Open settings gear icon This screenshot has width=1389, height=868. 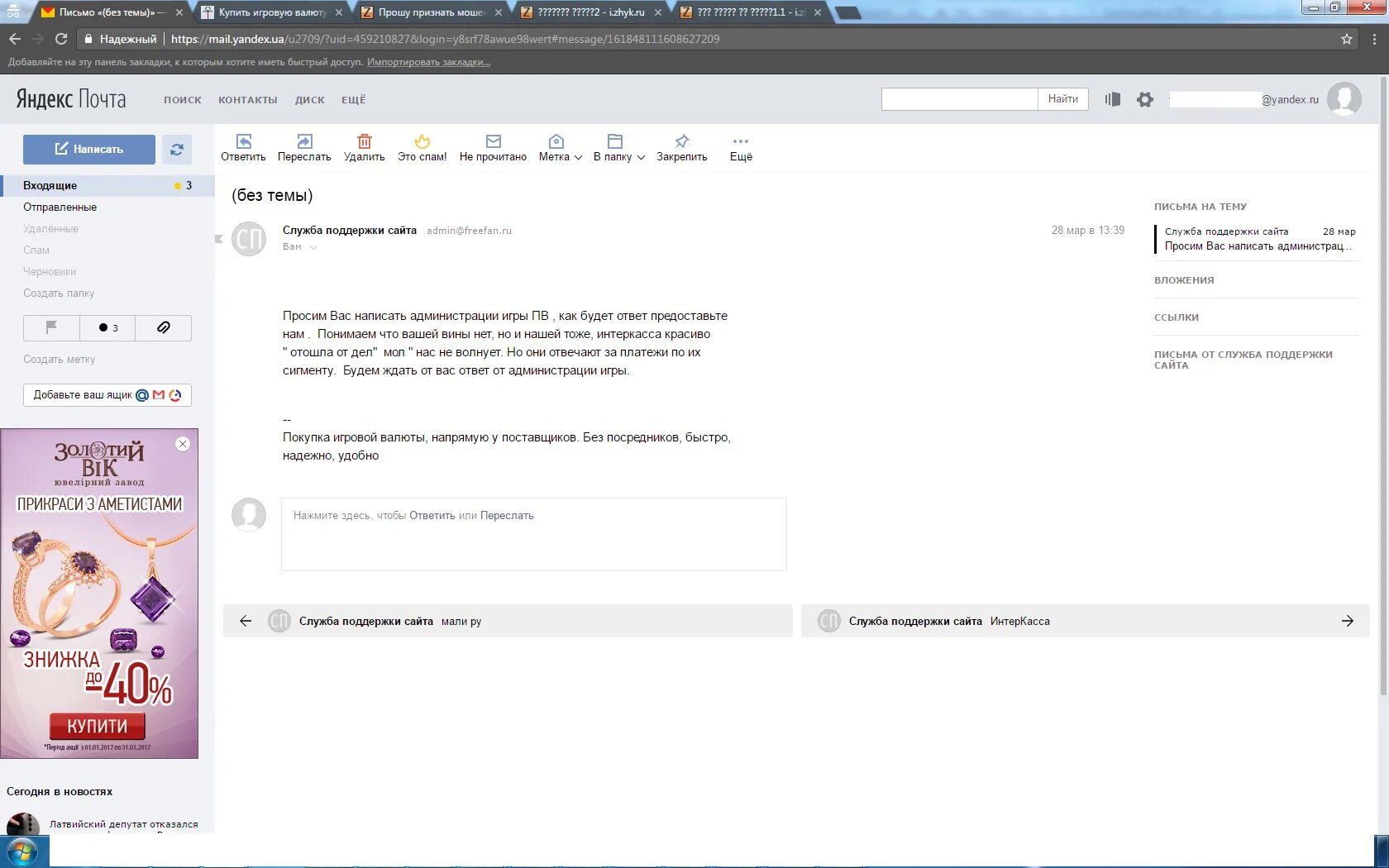[x=1144, y=99]
